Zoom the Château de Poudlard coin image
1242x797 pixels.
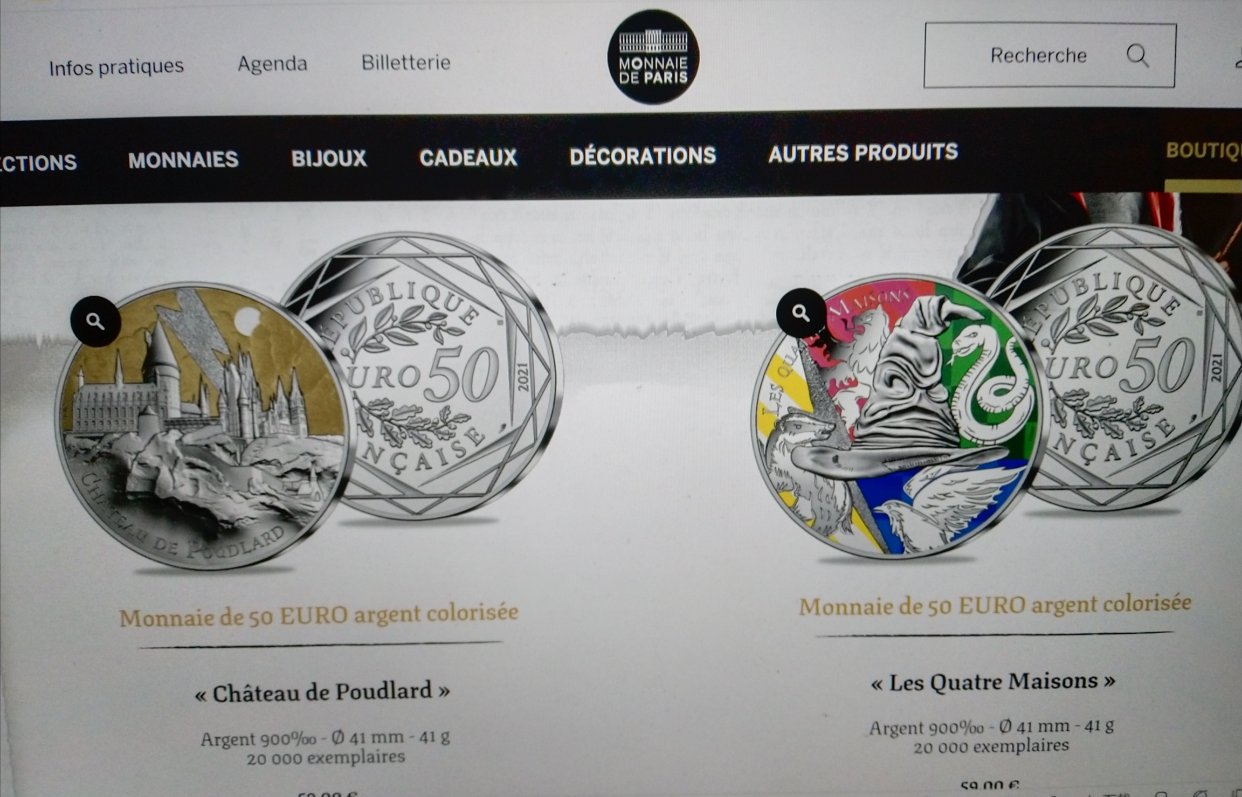(x=96, y=321)
